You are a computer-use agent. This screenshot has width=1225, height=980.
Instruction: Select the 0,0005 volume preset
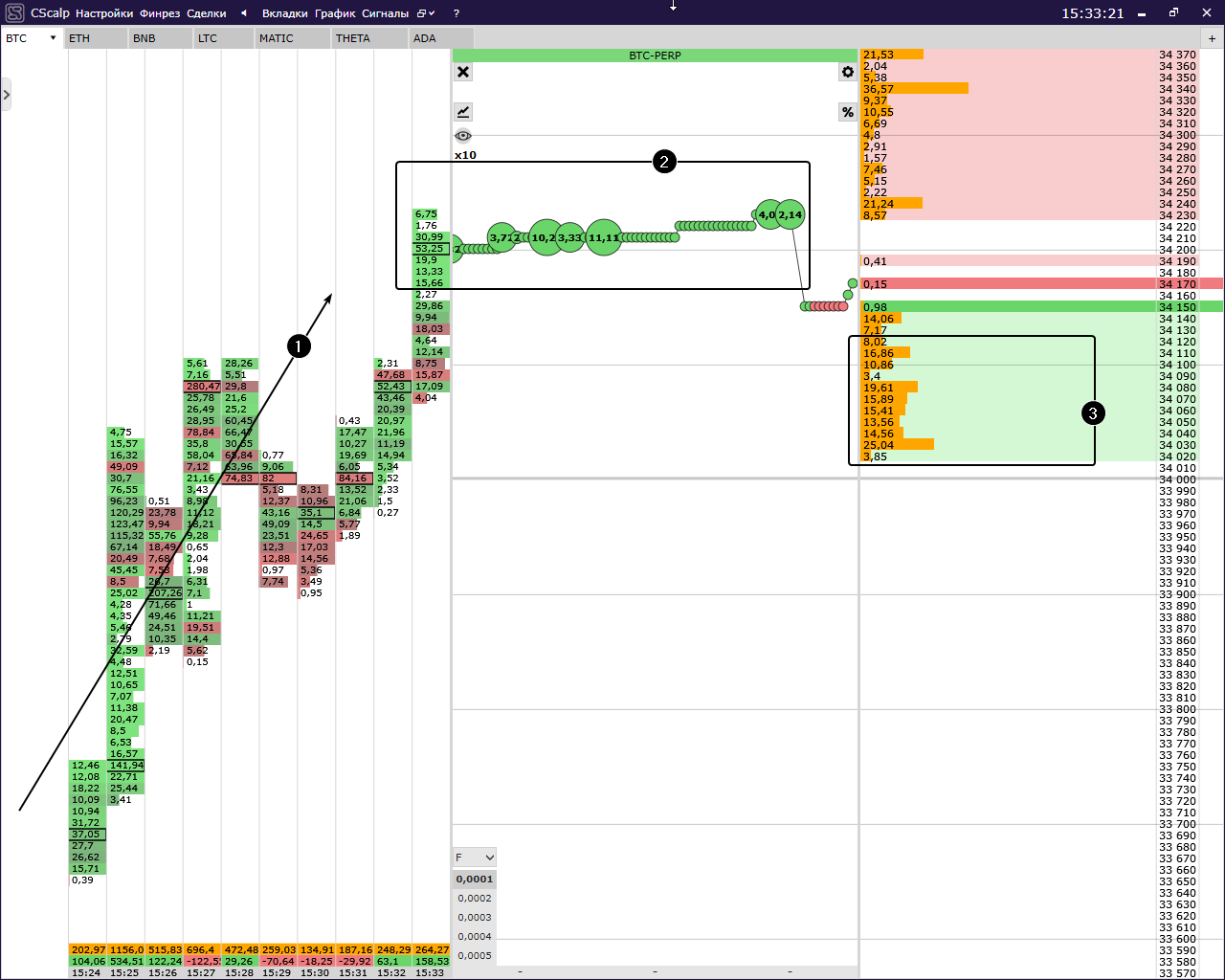(x=475, y=955)
